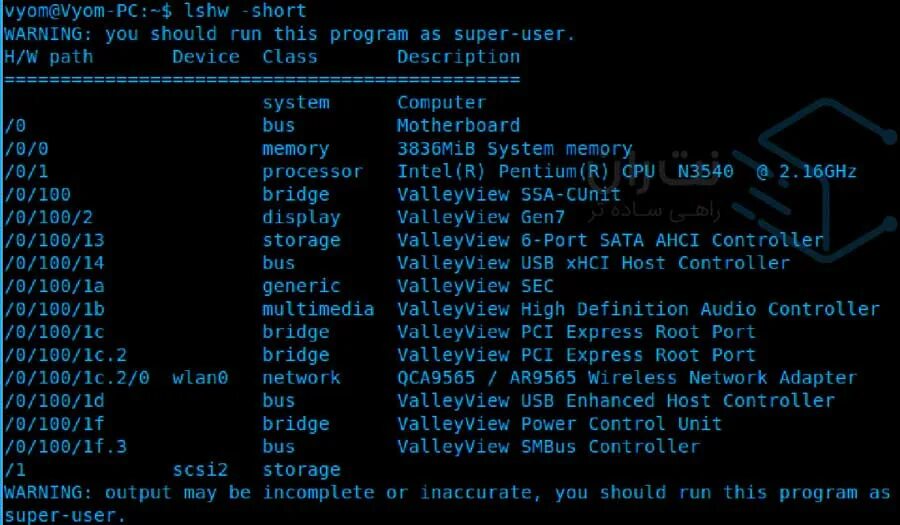Click the 'Device' column header

click(x=205, y=57)
